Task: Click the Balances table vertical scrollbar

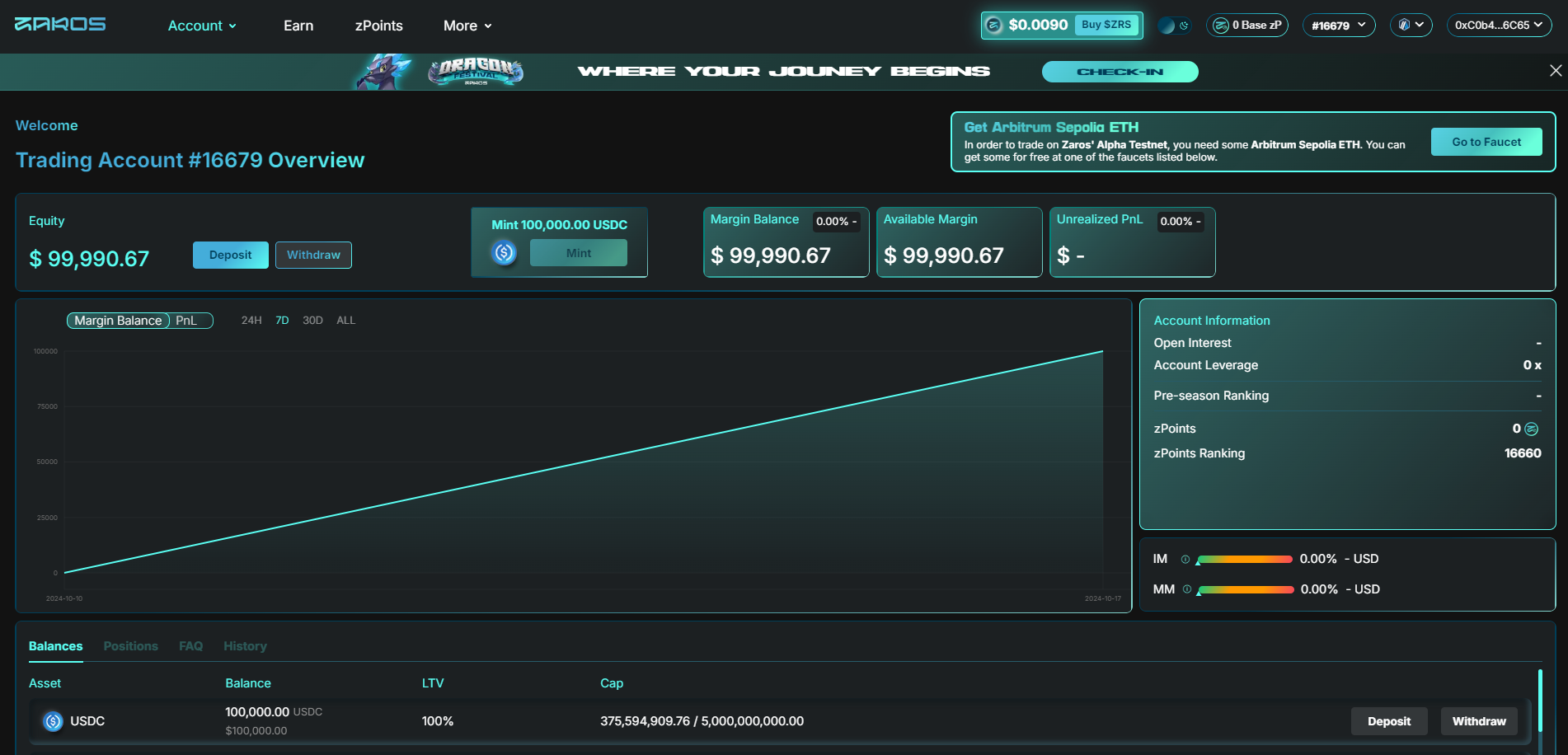Action: [1539, 710]
